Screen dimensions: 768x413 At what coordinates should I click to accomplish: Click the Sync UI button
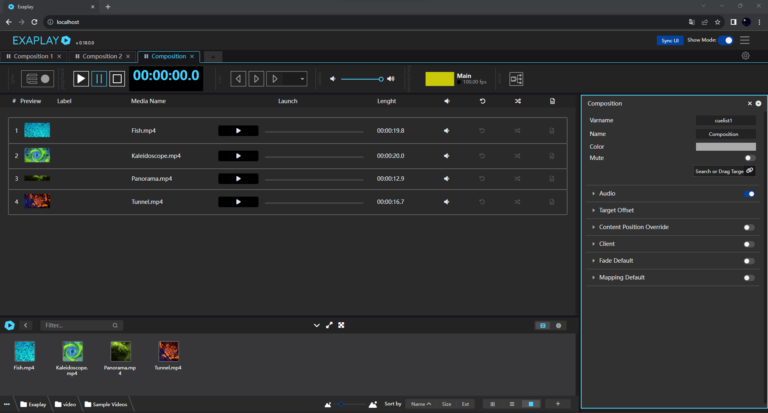pyautogui.click(x=669, y=40)
